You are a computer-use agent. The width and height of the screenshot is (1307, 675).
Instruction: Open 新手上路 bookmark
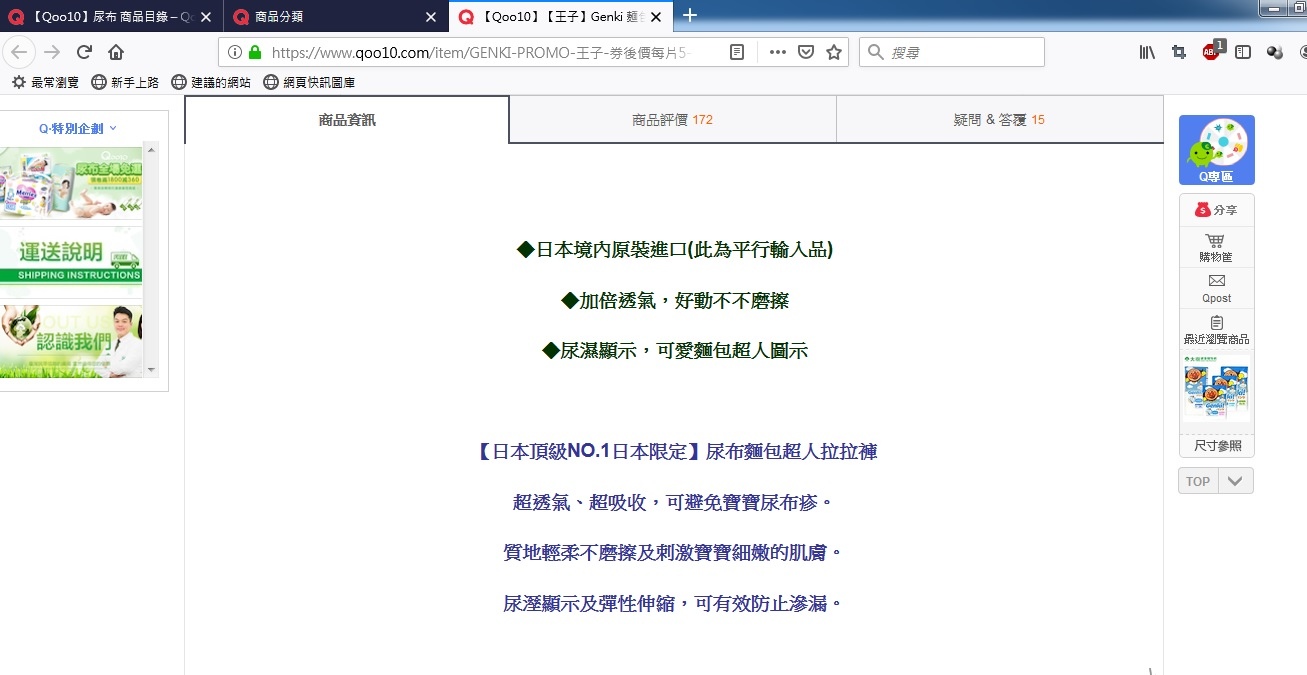pos(125,82)
